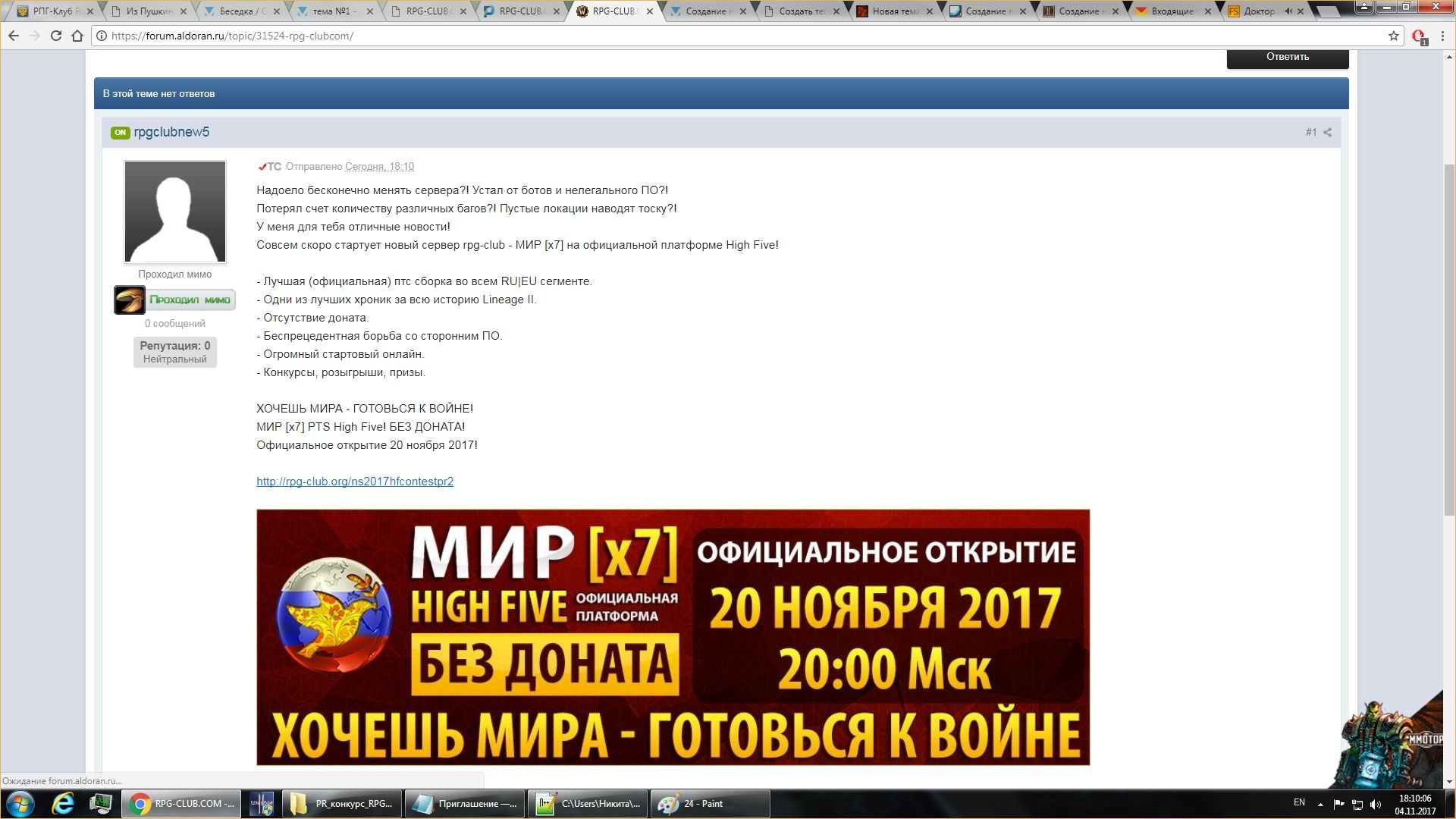Screen dimensions: 1456x819
Task: Show hidden system tray icons arrow
Action: click(1320, 804)
